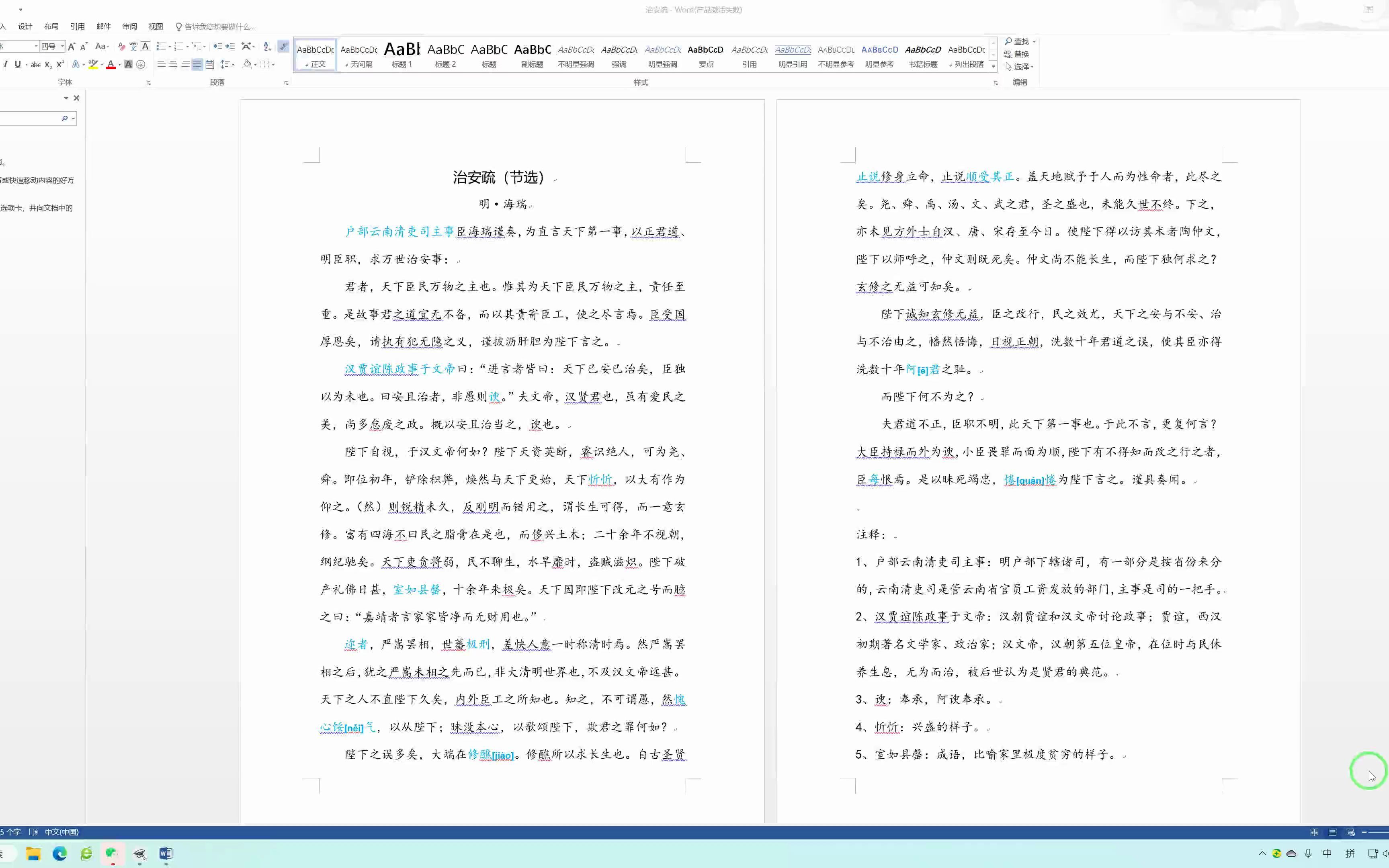This screenshot has height=868, width=1389.
Task: Align paragraph text left
Action: click(x=161, y=64)
